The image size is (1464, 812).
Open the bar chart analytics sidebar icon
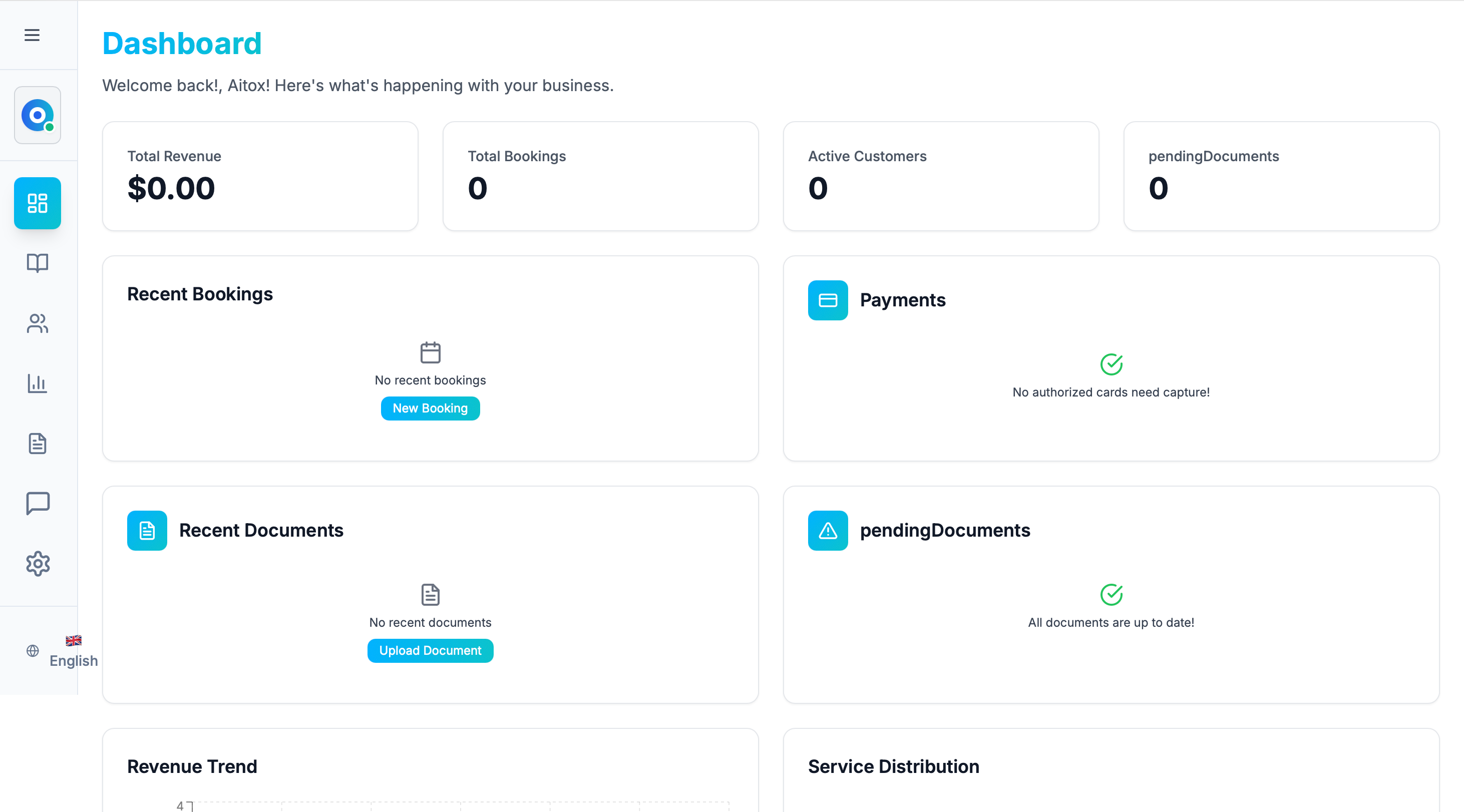[x=38, y=383]
